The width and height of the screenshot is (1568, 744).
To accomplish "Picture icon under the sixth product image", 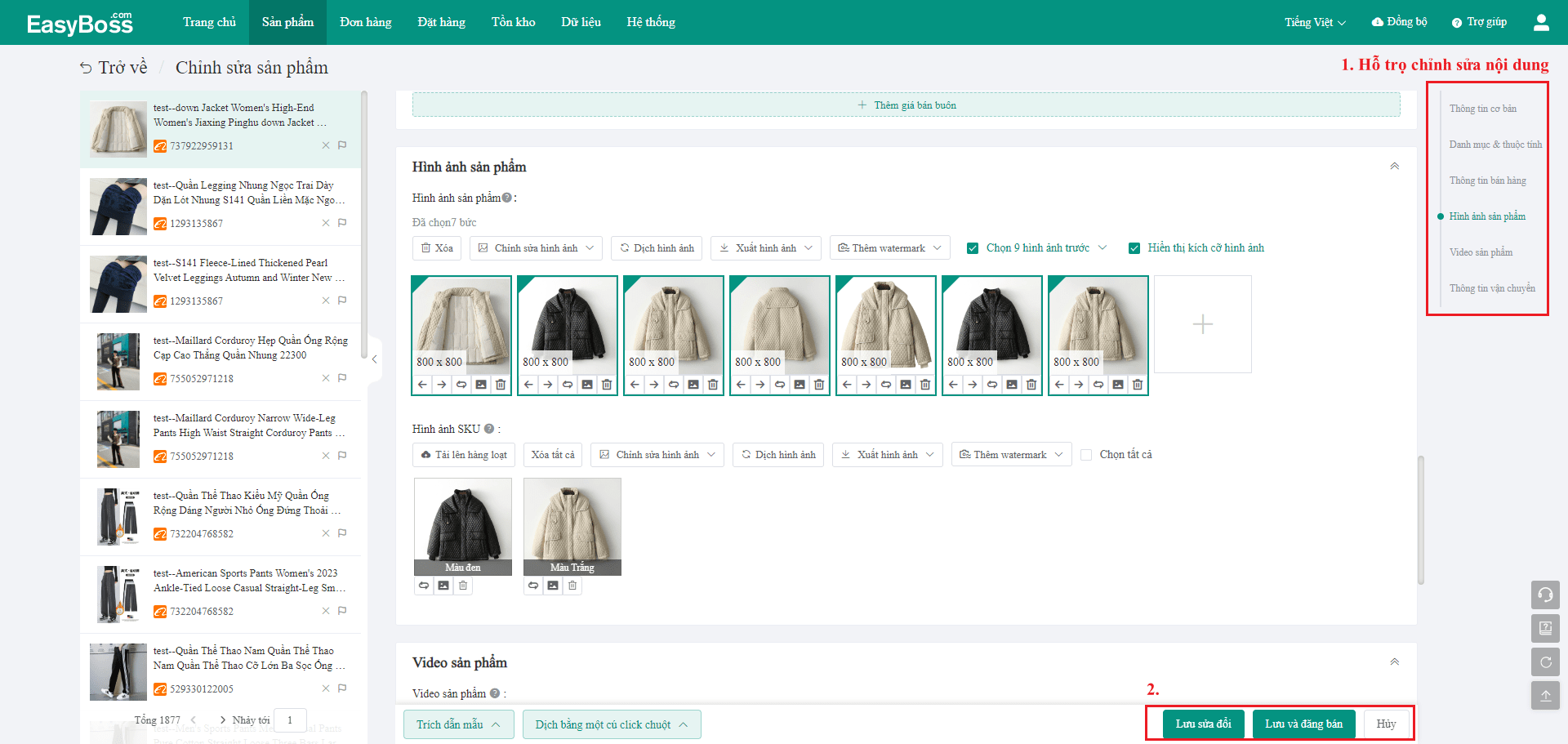I will pos(1012,385).
